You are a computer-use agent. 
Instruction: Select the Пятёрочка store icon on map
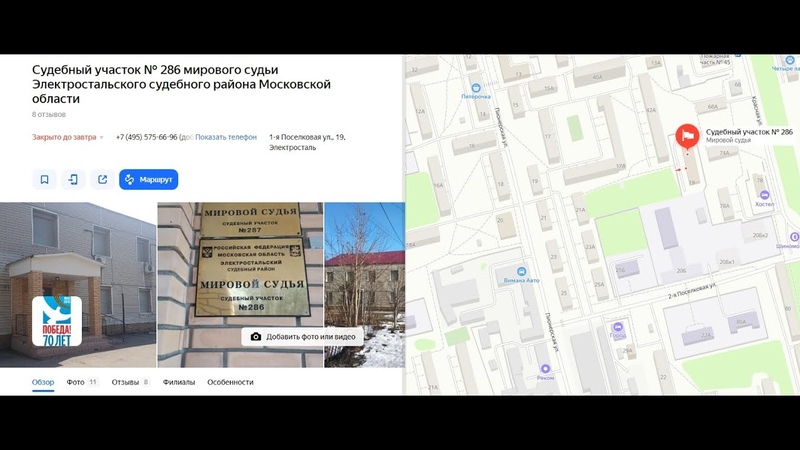pos(476,88)
